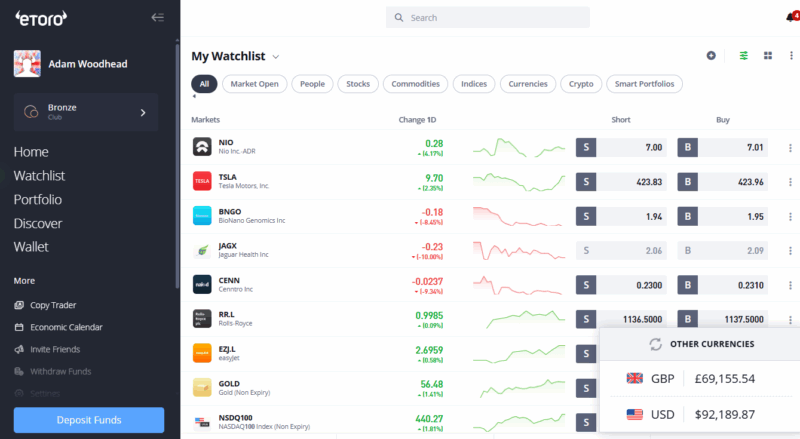Toggle the Crypto filter pill

click(x=581, y=84)
